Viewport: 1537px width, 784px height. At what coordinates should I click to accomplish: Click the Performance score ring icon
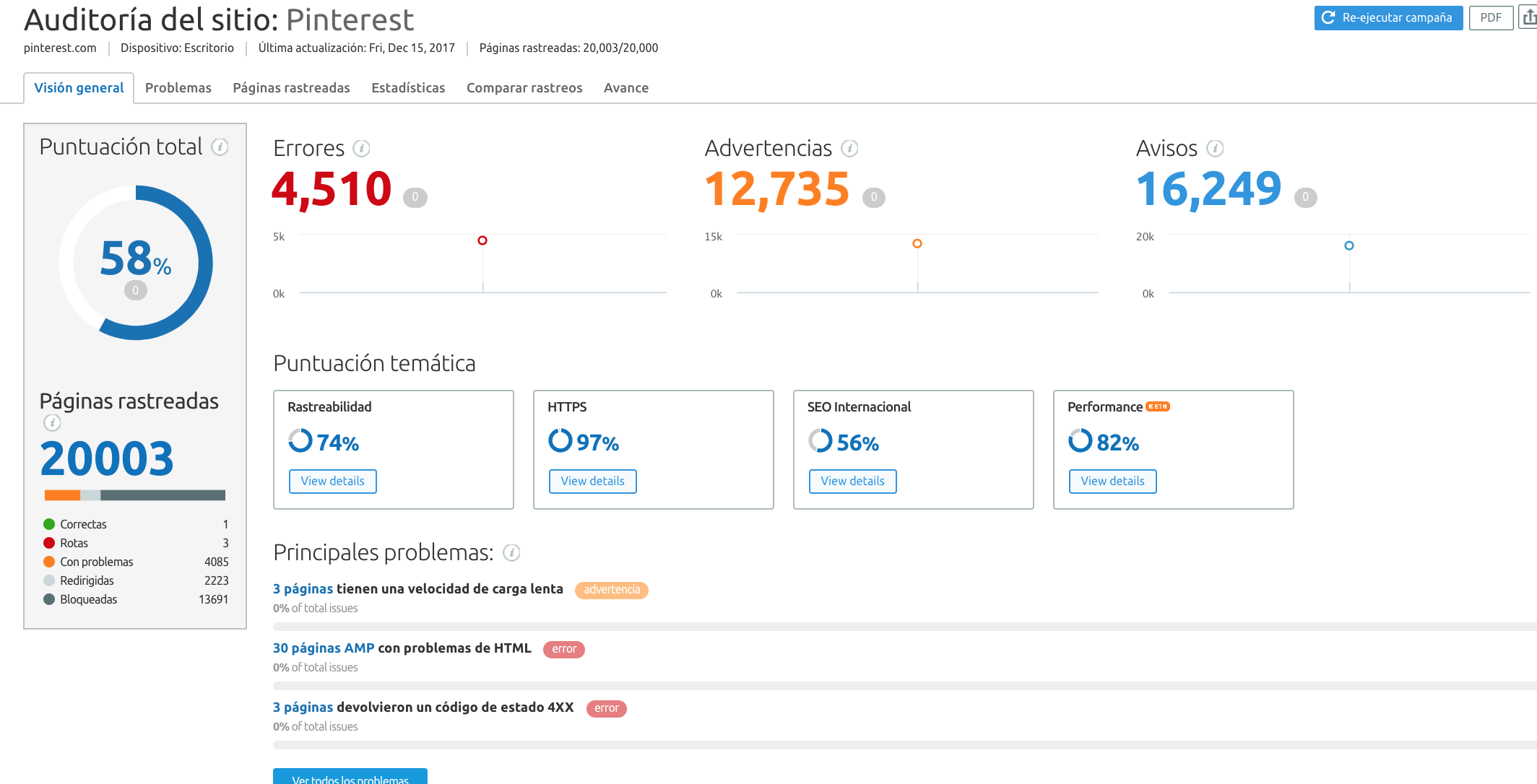(1081, 440)
